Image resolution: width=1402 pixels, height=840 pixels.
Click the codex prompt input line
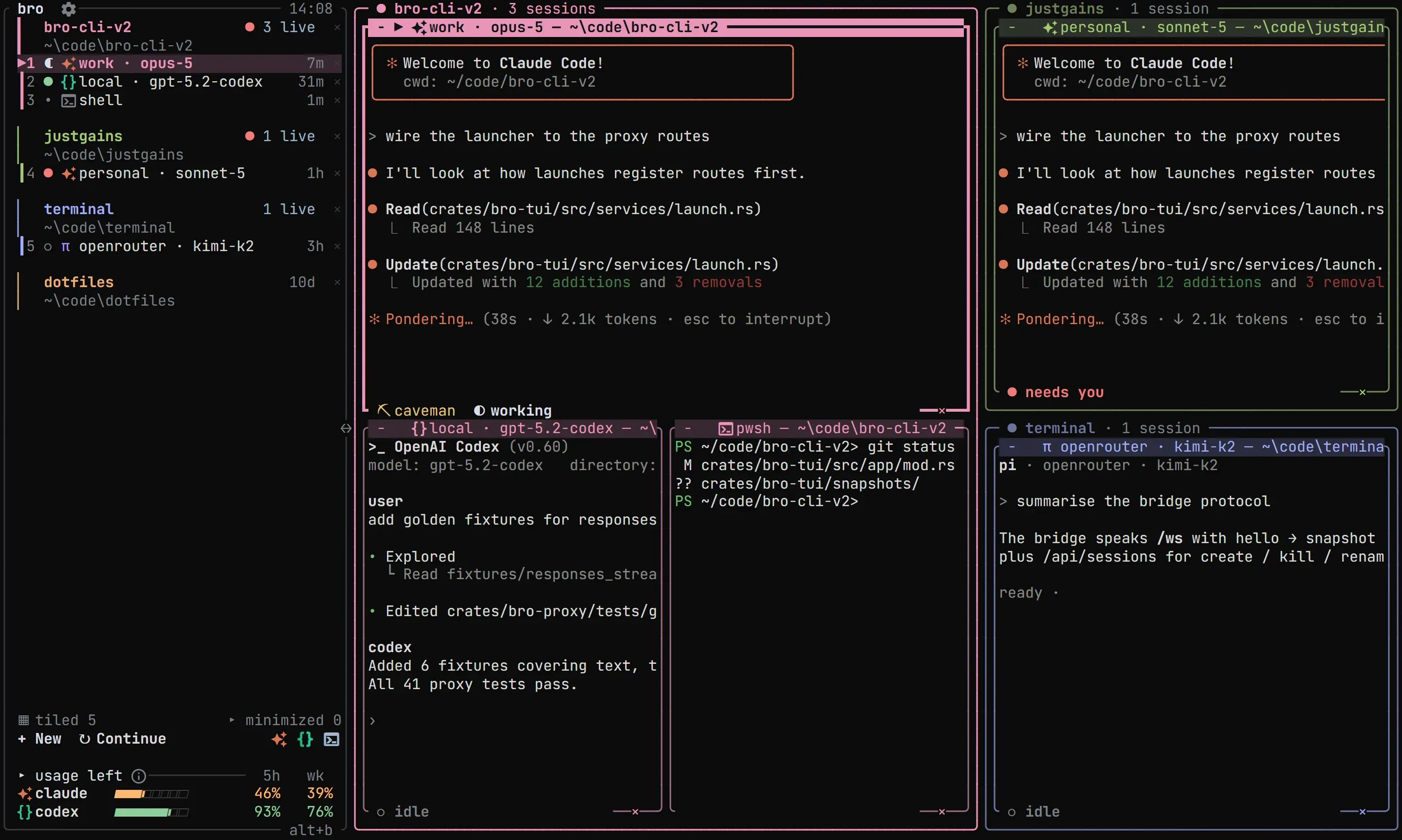point(512,721)
